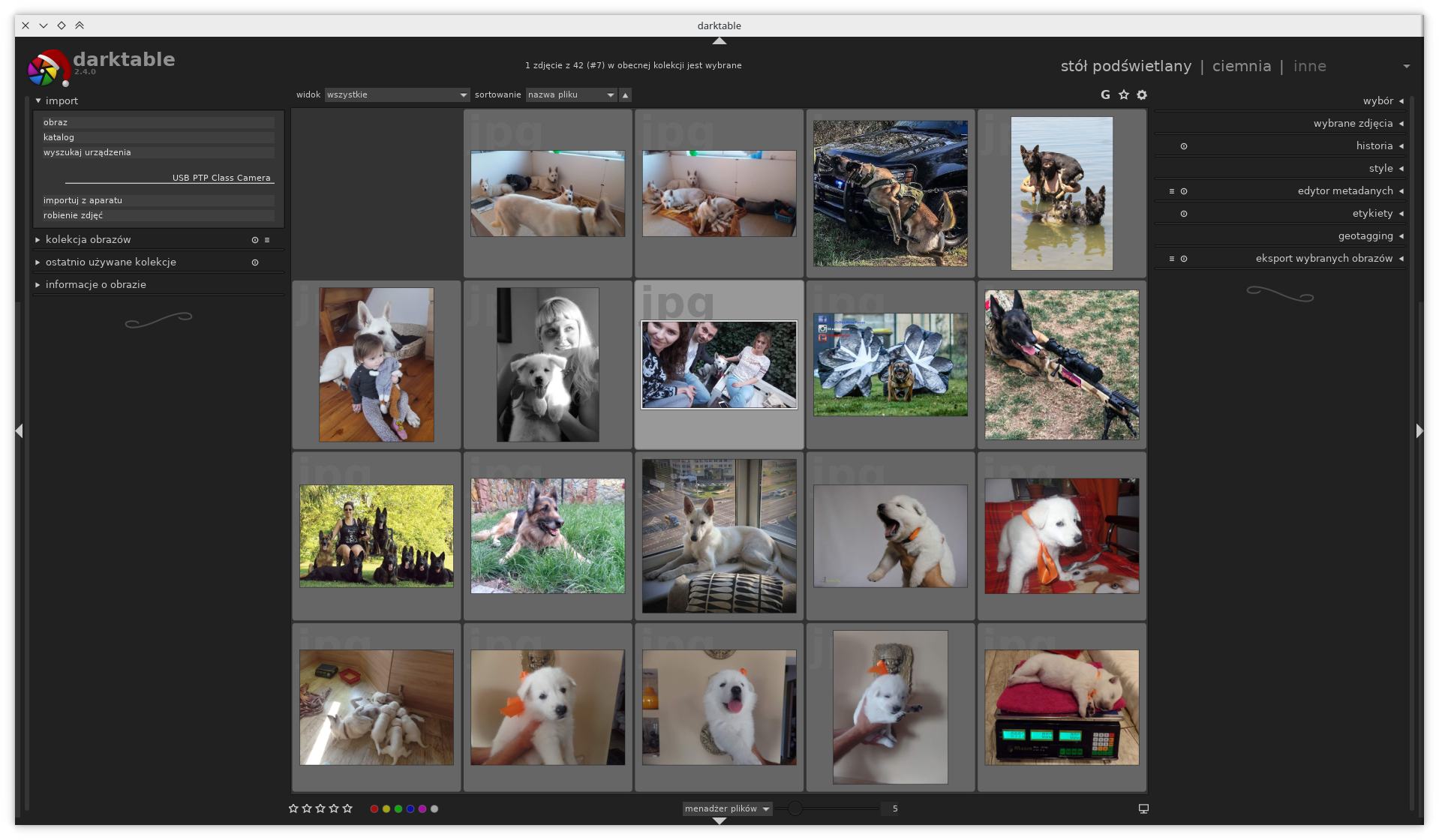Toggle the green color label
This screenshot has height=840, width=1439.
pos(398,808)
